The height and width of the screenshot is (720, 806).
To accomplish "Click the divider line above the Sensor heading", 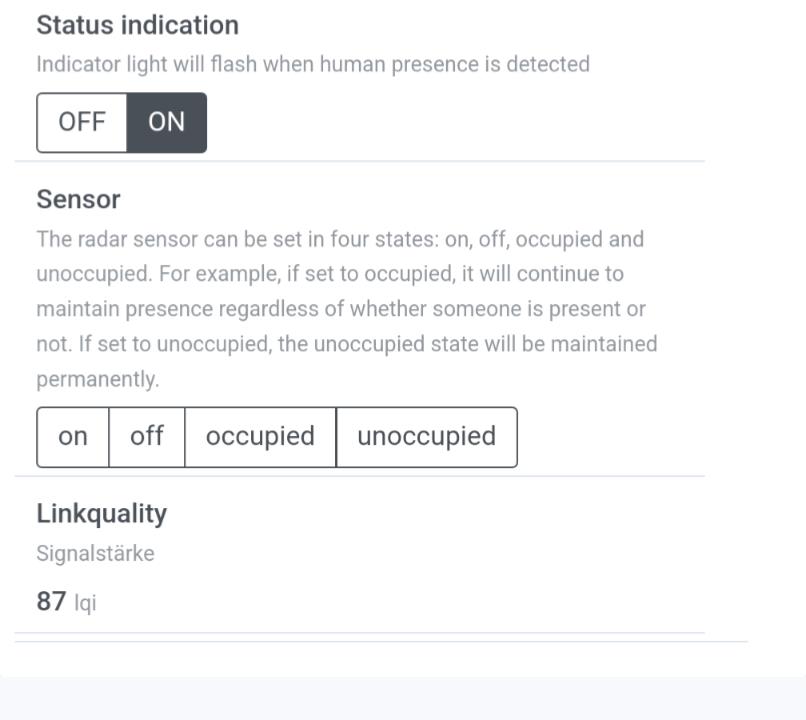I will [x=360, y=161].
